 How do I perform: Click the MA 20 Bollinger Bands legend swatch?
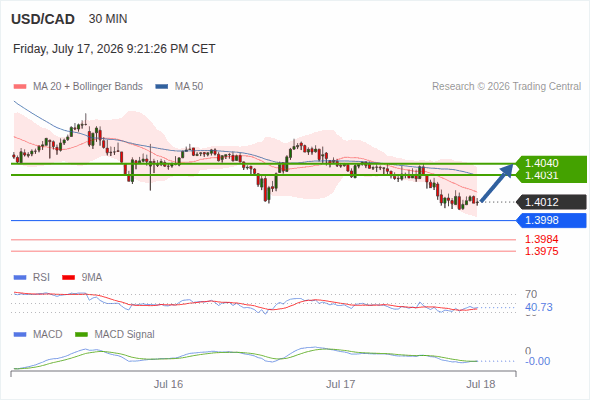click(x=20, y=87)
